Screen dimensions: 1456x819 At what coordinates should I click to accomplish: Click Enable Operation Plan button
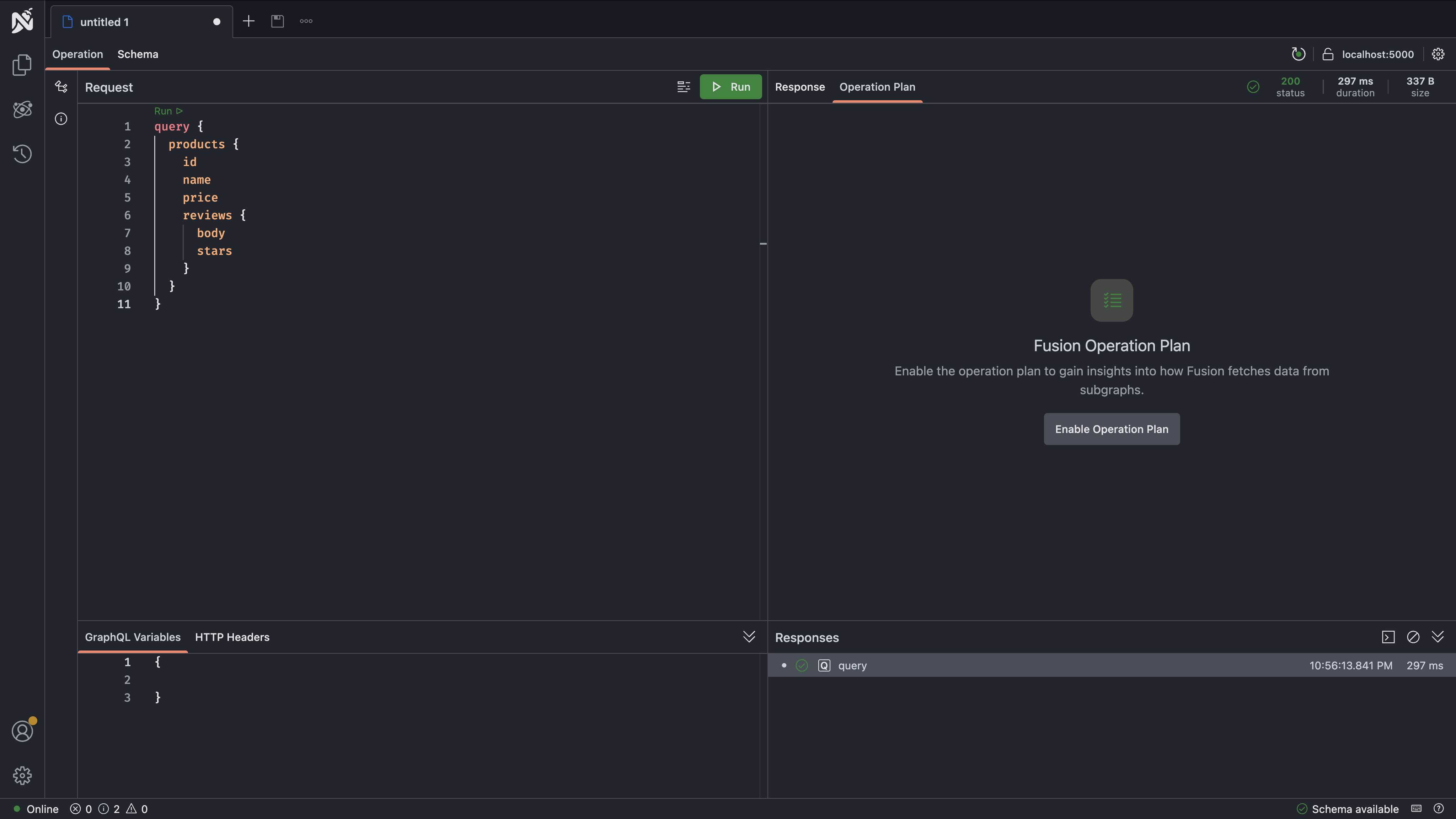(1111, 429)
